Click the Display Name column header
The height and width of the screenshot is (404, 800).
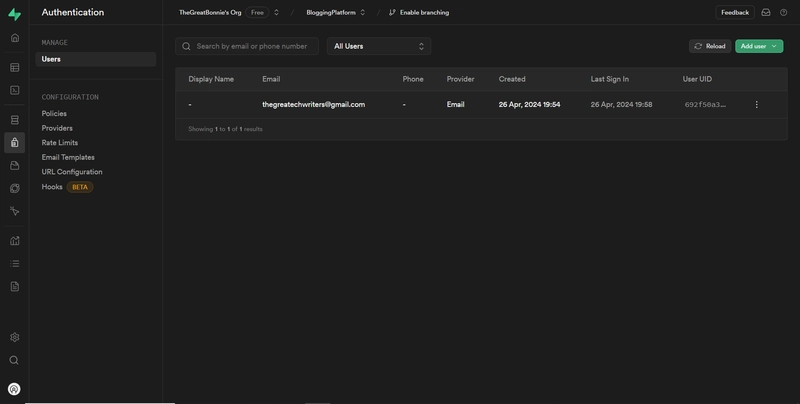click(x=211, y=79)
